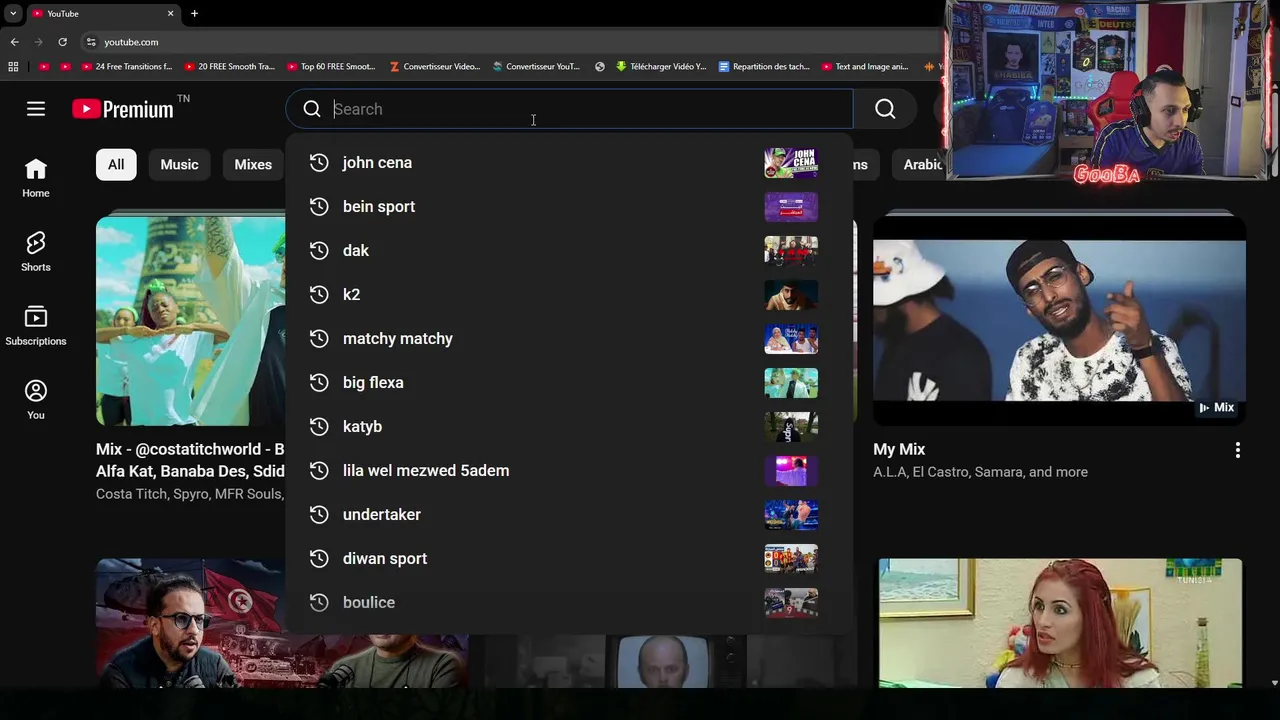Viewport: 1280px width, 720px height.
Task: Click browser back arrow
Action: point(14,42)
